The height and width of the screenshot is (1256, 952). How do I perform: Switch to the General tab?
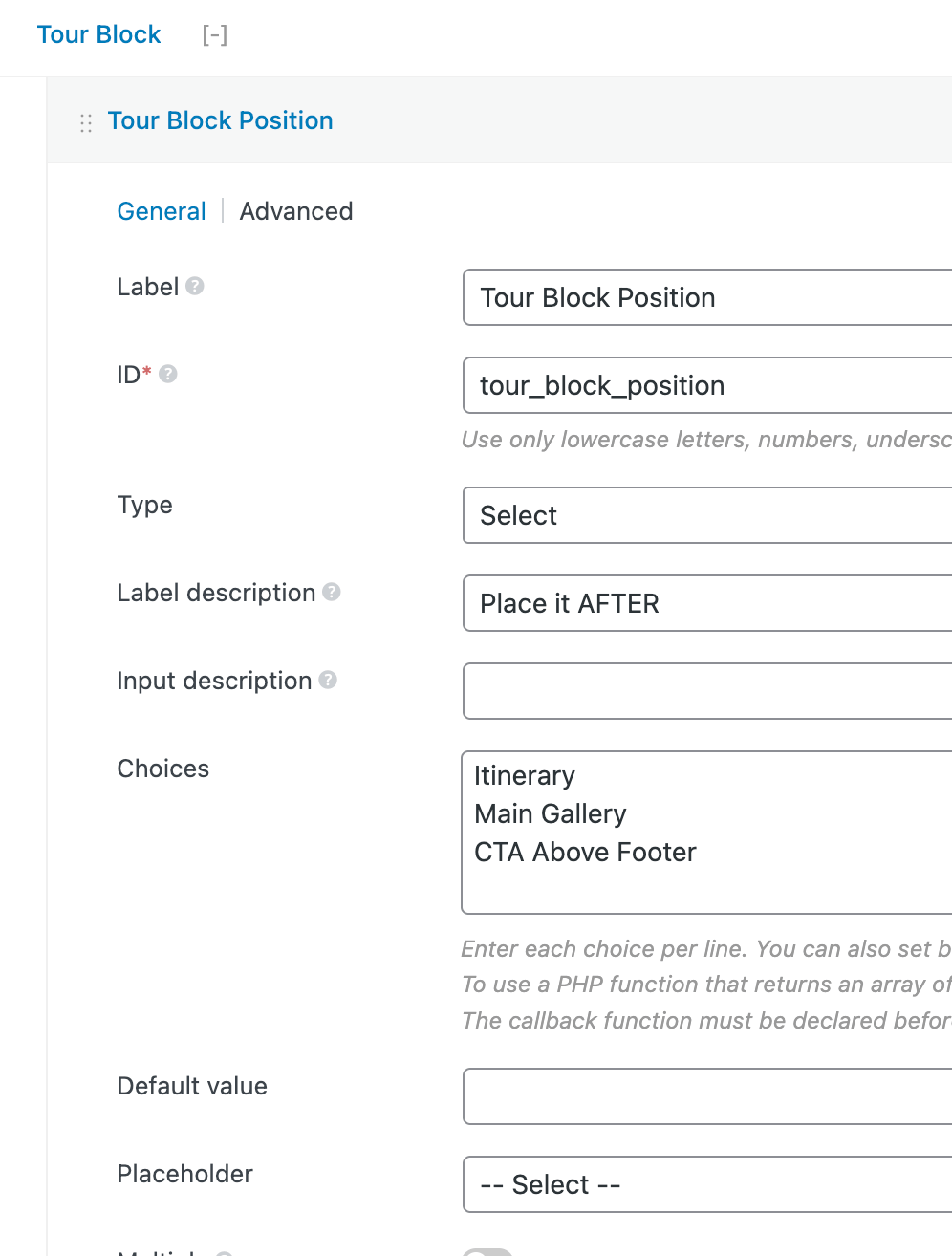pos(162,211)
